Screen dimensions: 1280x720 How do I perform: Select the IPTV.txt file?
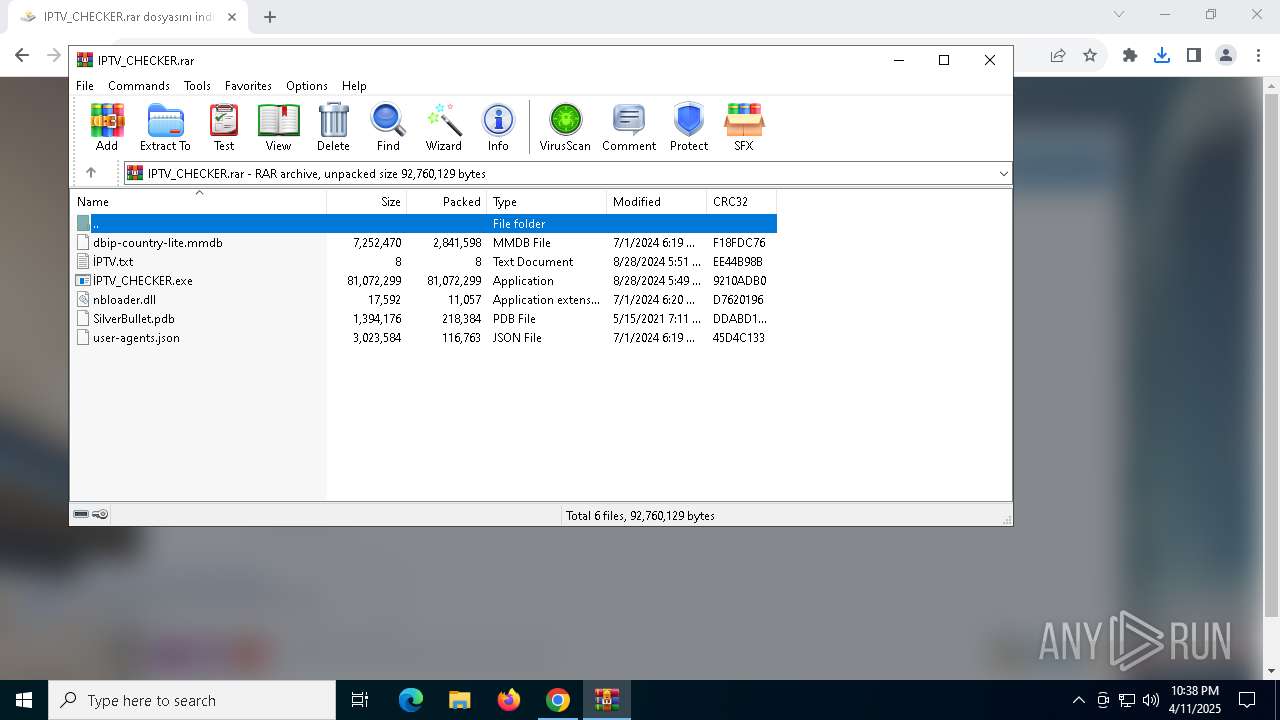pyautogui.click(x=425, y=261)
